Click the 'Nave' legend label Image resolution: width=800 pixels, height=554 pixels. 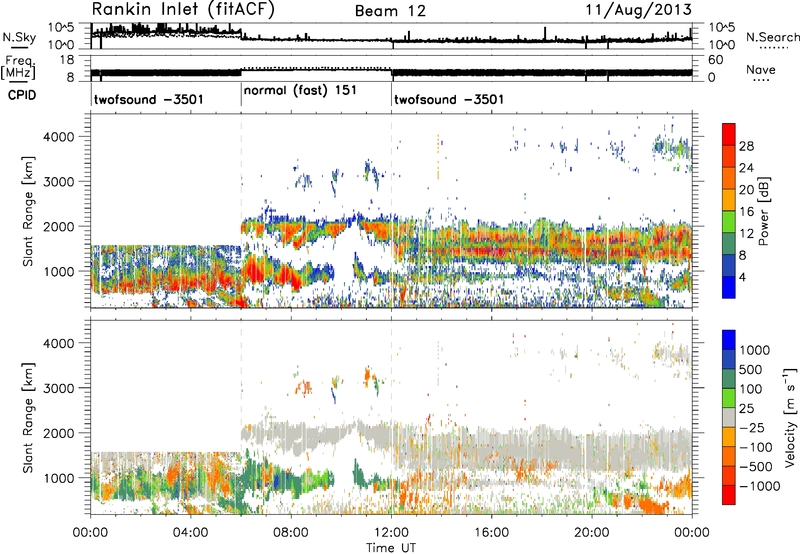click(x=761, y=69)
